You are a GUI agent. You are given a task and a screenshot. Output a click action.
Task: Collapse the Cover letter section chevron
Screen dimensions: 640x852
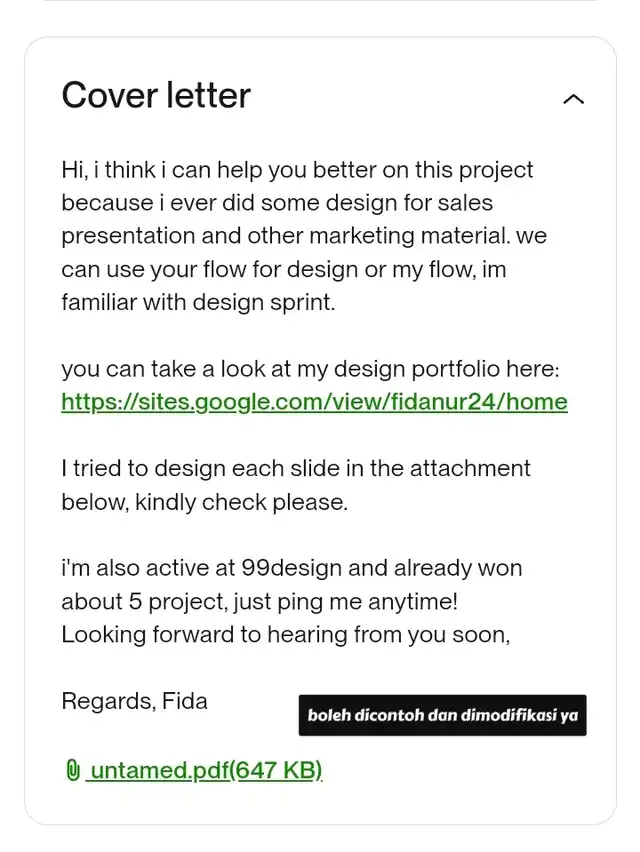(573, 99)
